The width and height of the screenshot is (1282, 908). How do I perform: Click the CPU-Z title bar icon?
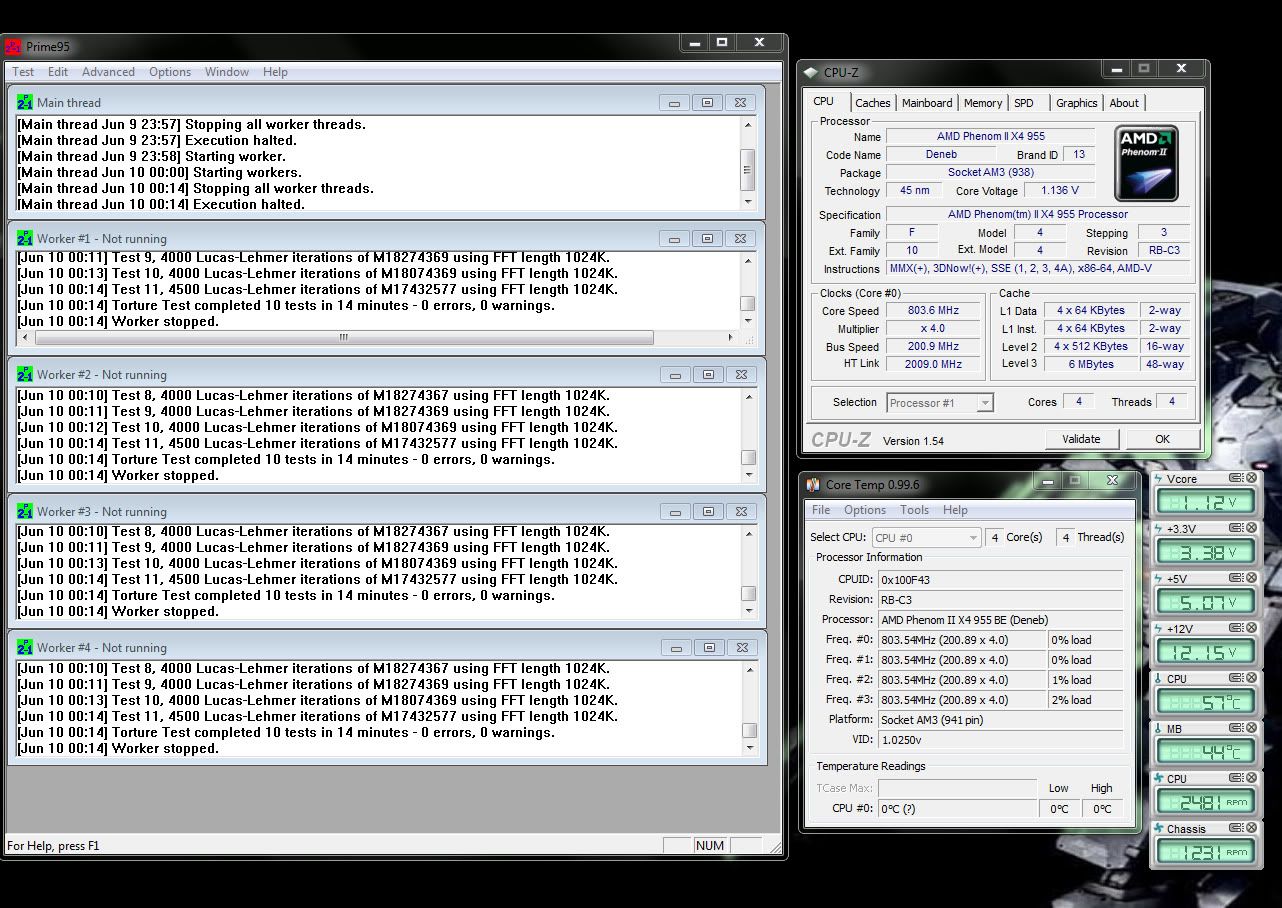pyautogui.click(x=811, y=72)
